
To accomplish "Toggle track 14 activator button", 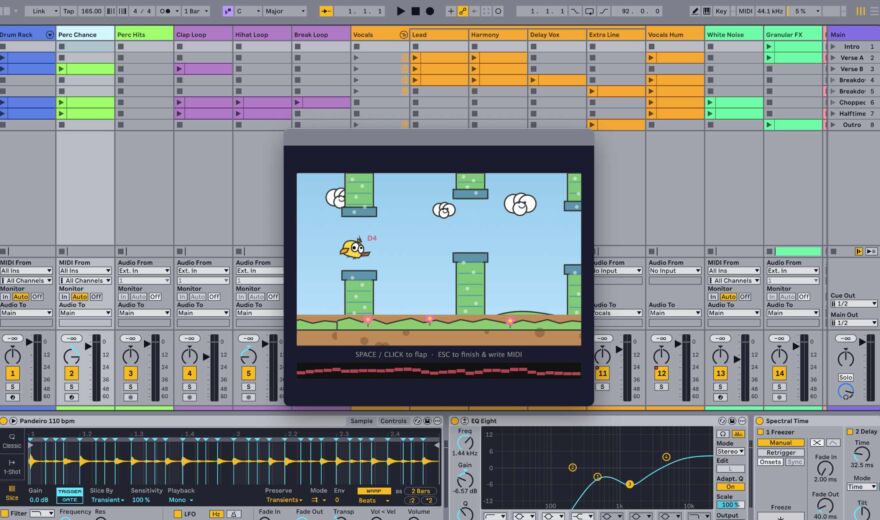I will (779, 373).
